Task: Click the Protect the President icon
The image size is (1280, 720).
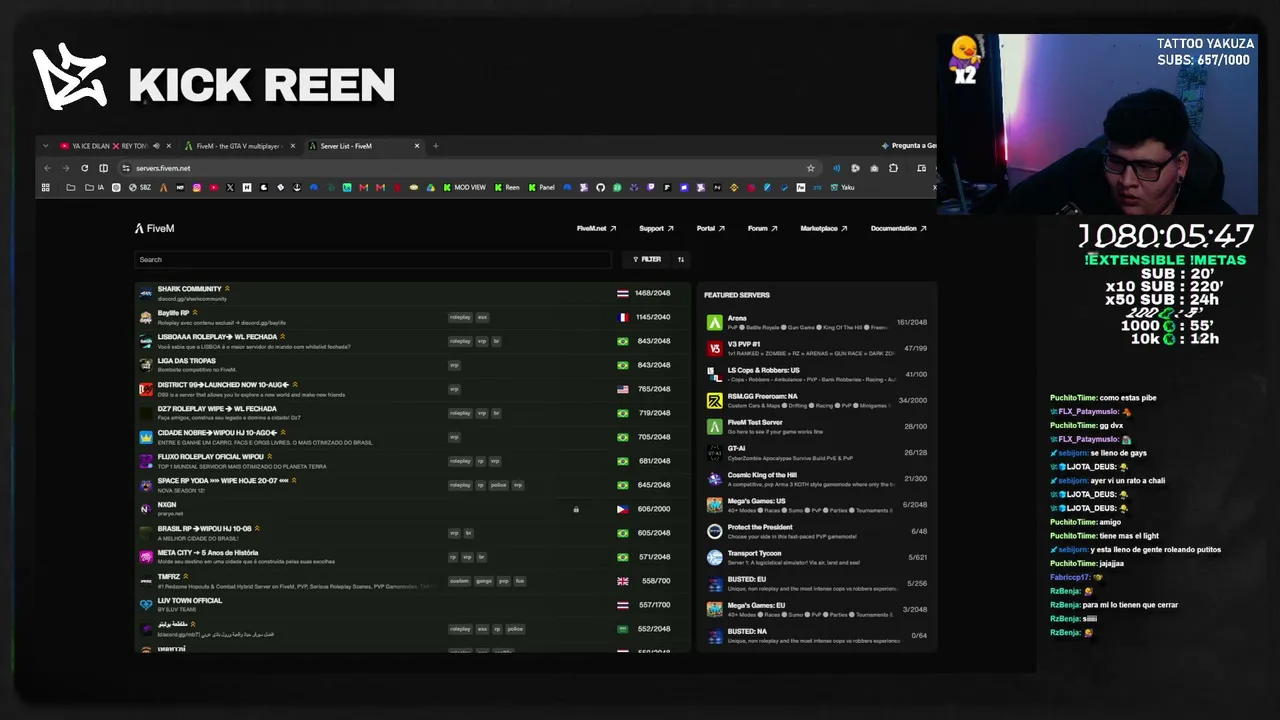Action: coord(714,531)
